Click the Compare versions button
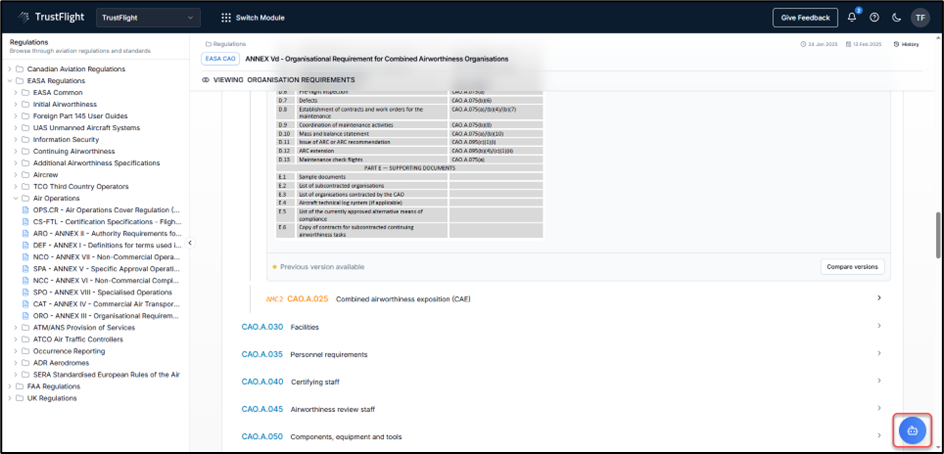This screenshot has height=454, width=944. 853,267
